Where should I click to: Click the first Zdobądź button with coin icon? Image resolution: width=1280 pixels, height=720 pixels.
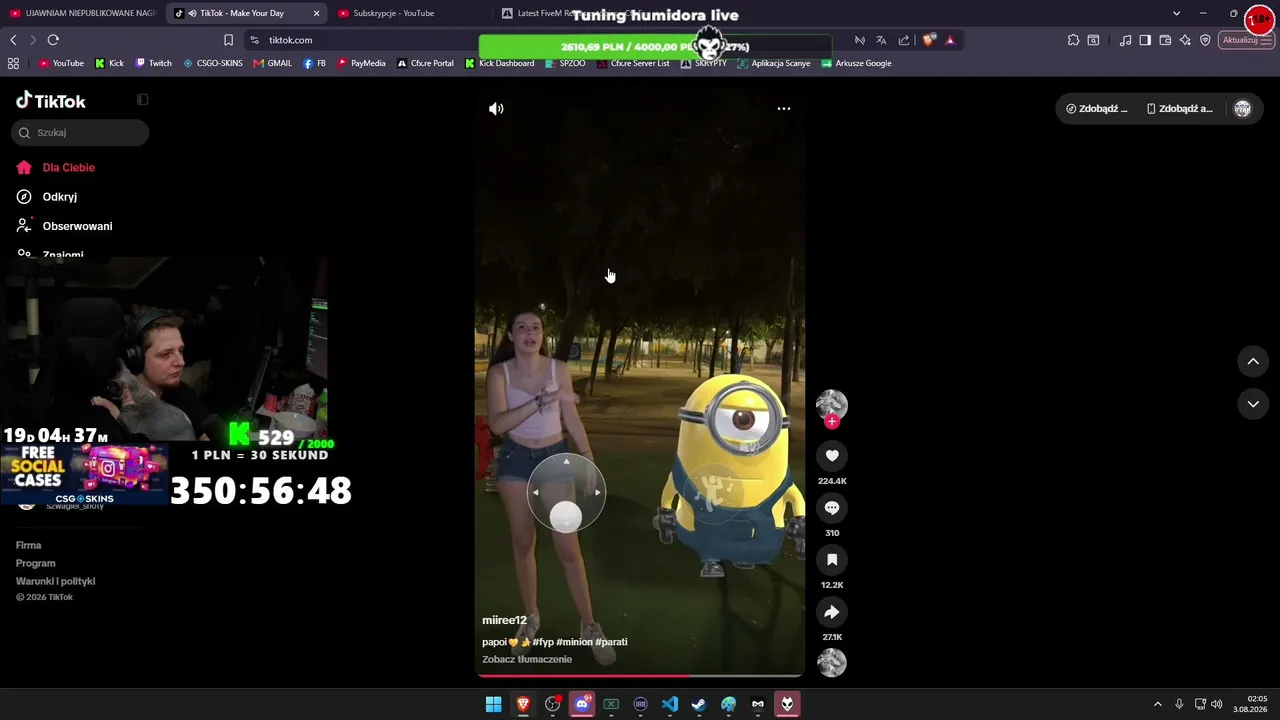[x=1097, y=109]
